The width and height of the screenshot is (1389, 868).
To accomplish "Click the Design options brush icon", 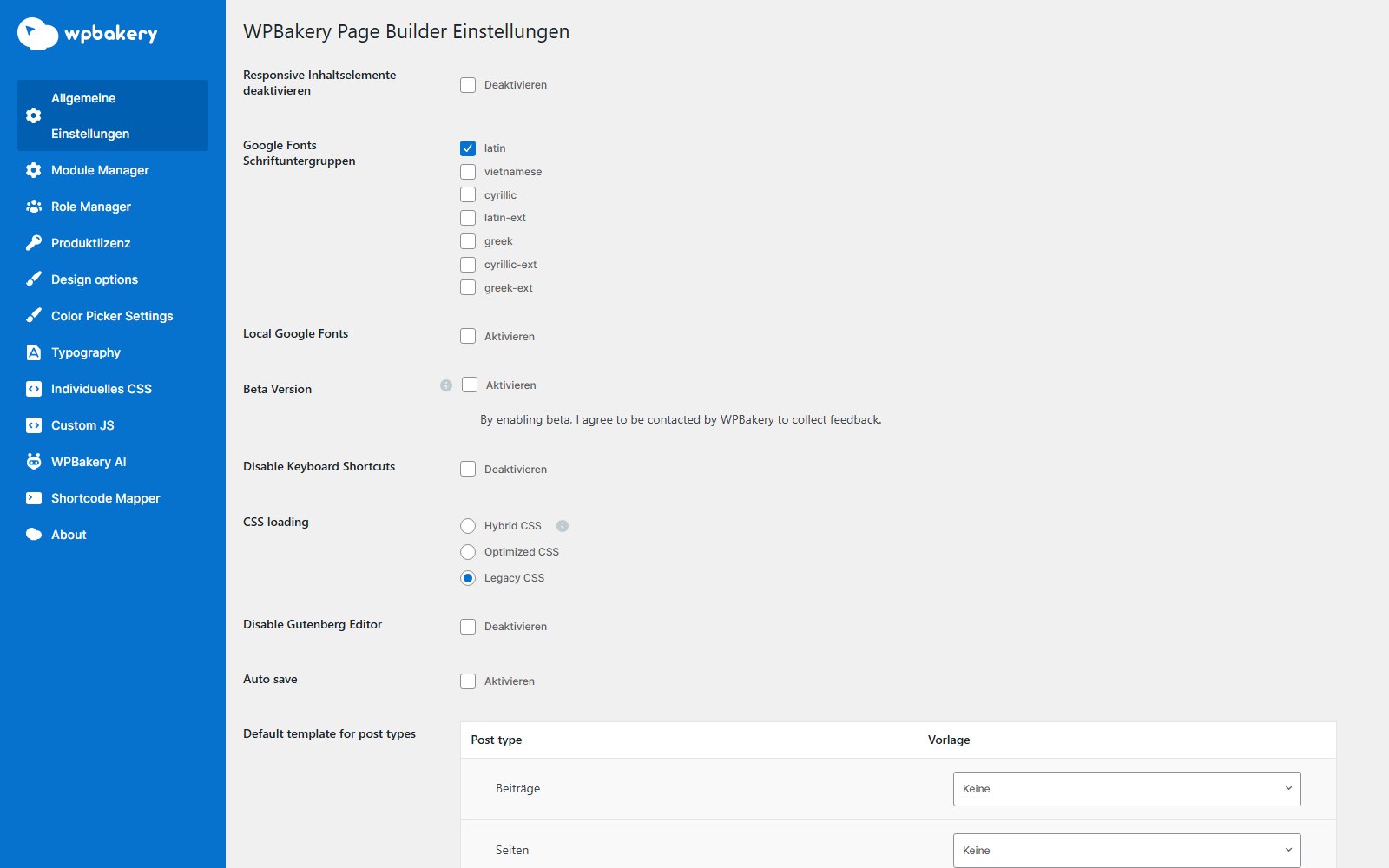I will pos(34,279).
